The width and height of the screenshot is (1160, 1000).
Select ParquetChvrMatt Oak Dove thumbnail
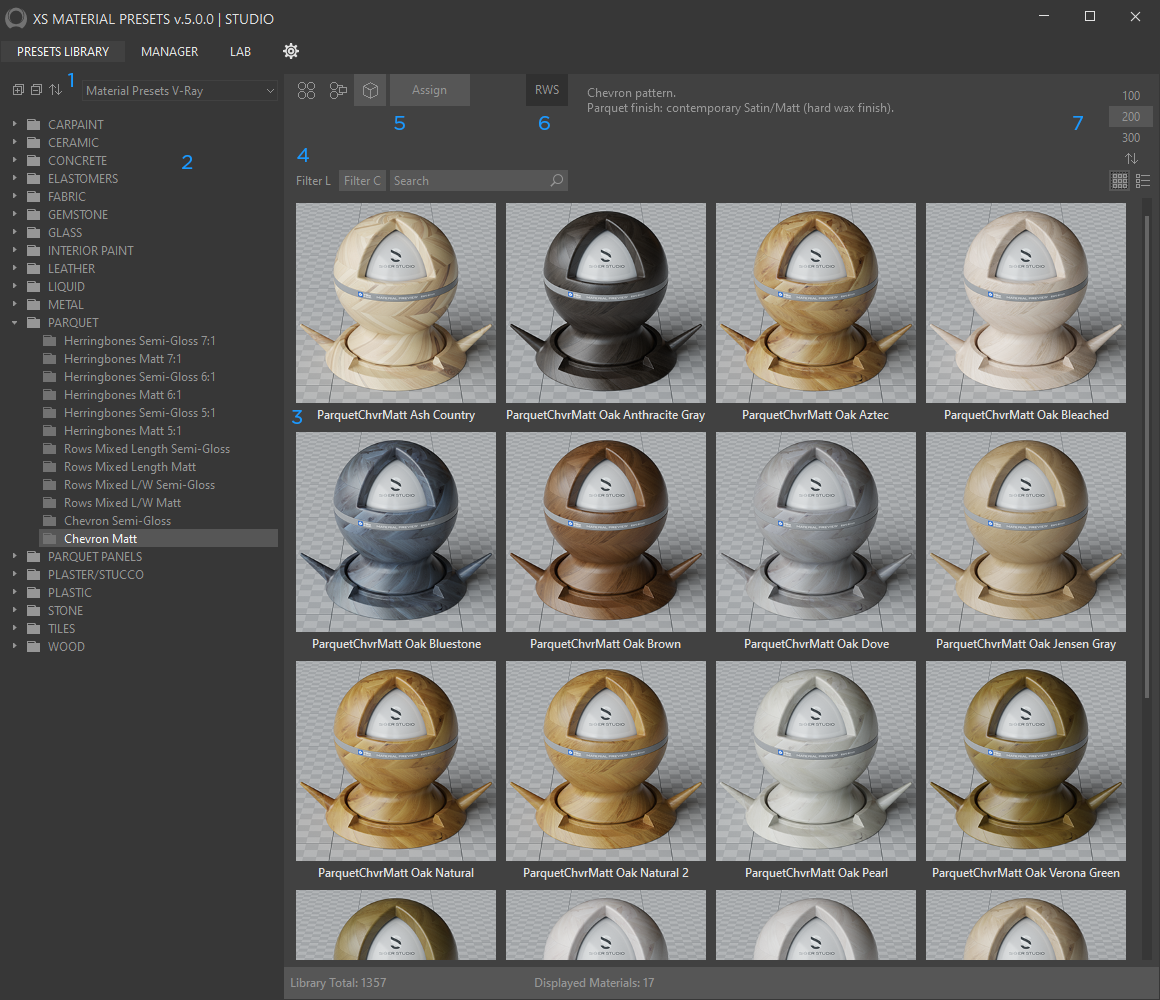click(816, 533)
